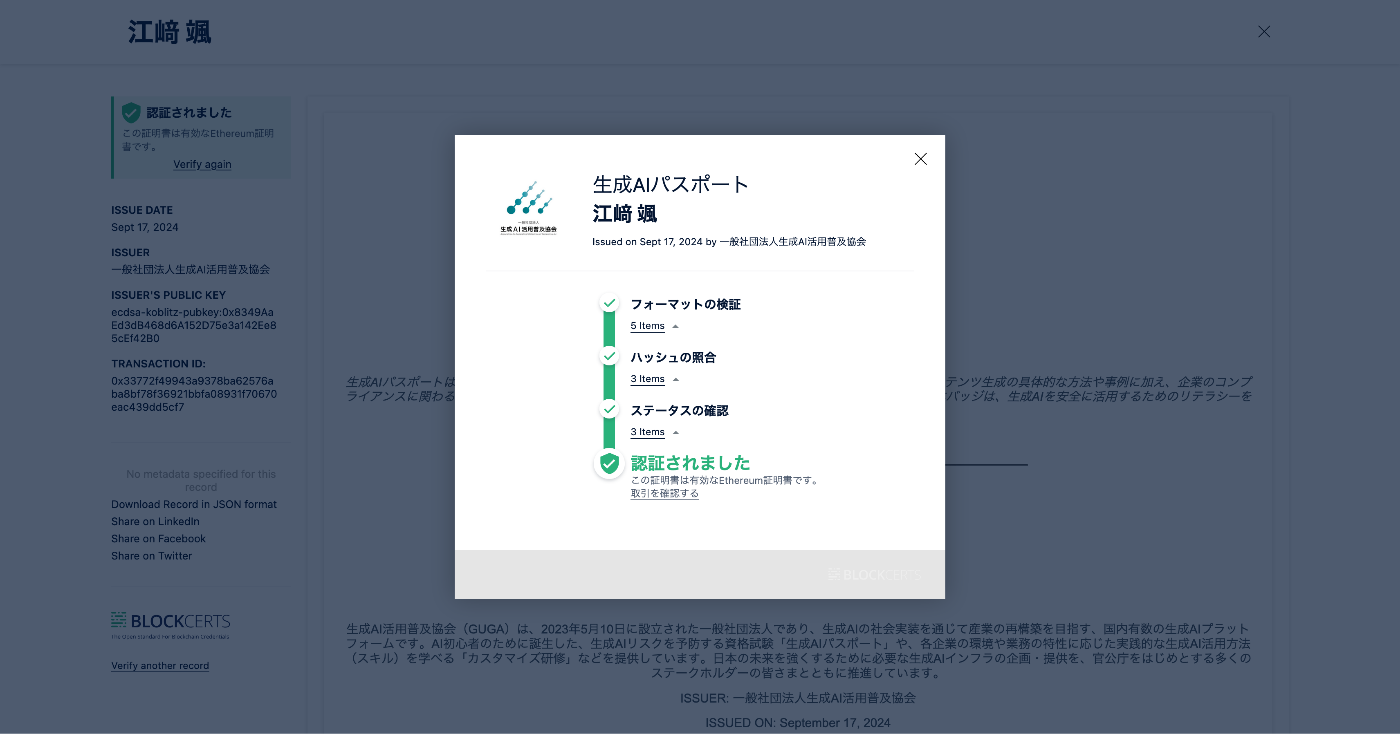Expand the 5 Items list under フォーマットの検証
The height and width of the screenshot is (734, 1400).
click(648, 326)
